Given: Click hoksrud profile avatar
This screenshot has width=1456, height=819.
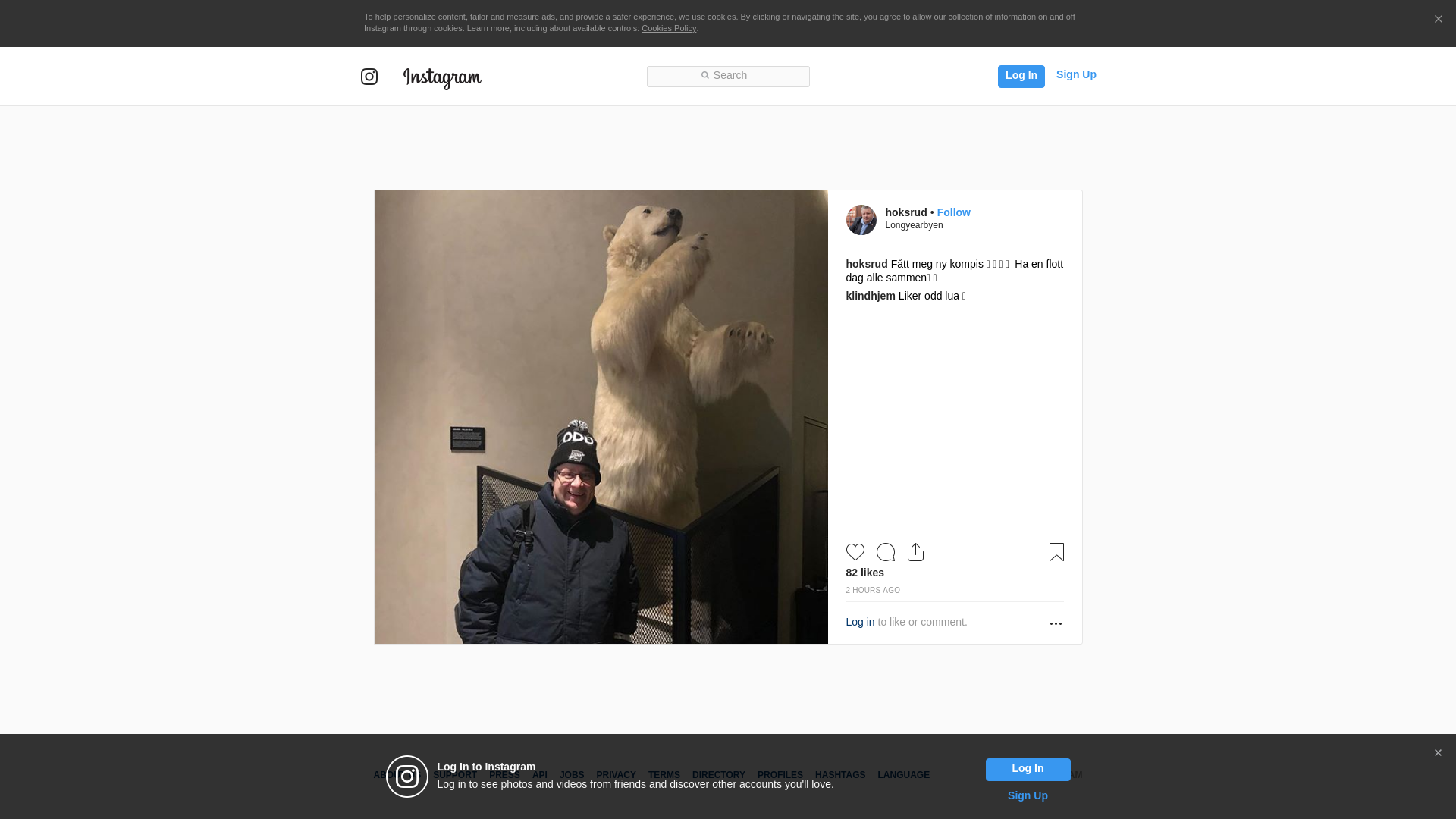Looking at the screenshot, I should coord(861,220).
